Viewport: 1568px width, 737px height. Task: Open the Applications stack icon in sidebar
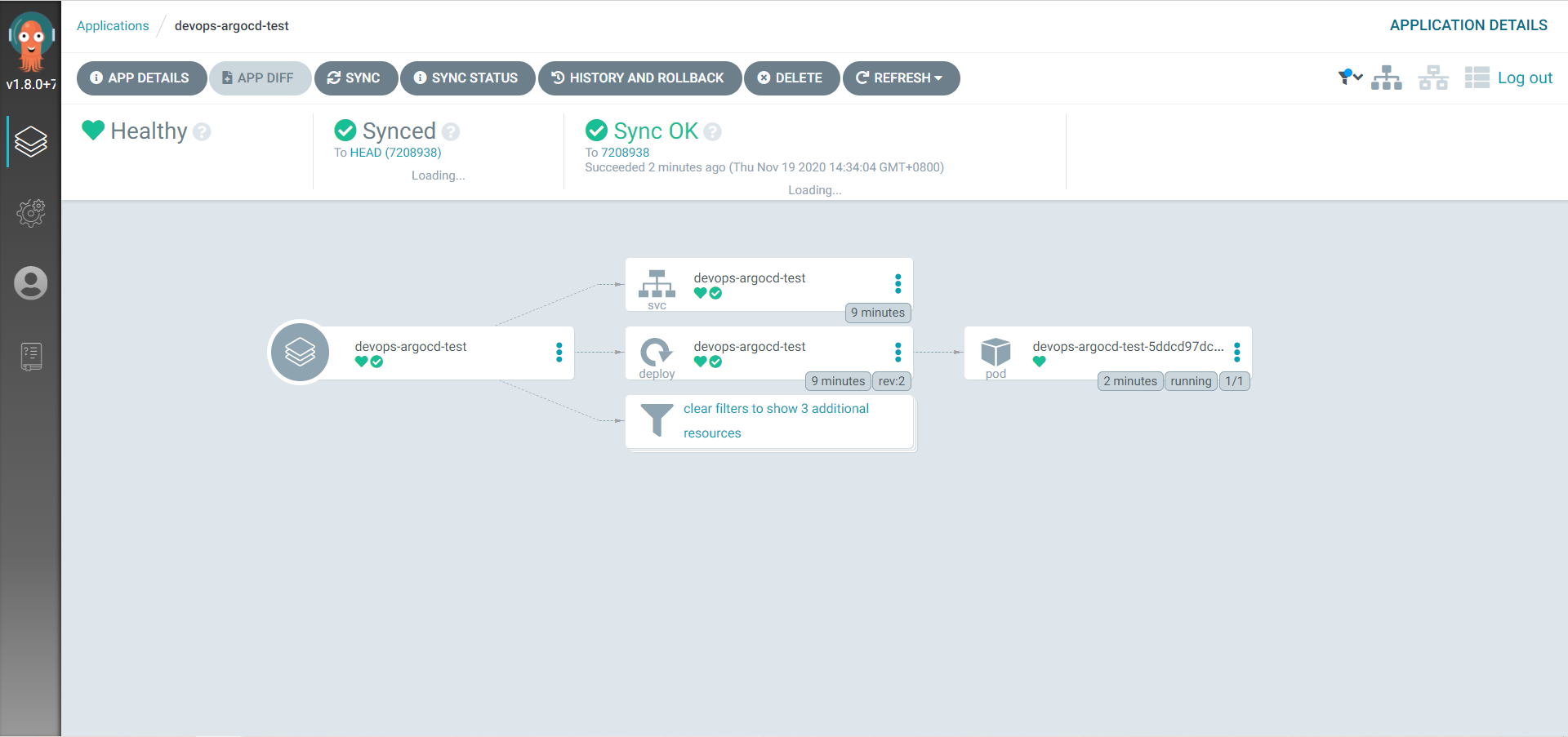click(x=31, y=142)
